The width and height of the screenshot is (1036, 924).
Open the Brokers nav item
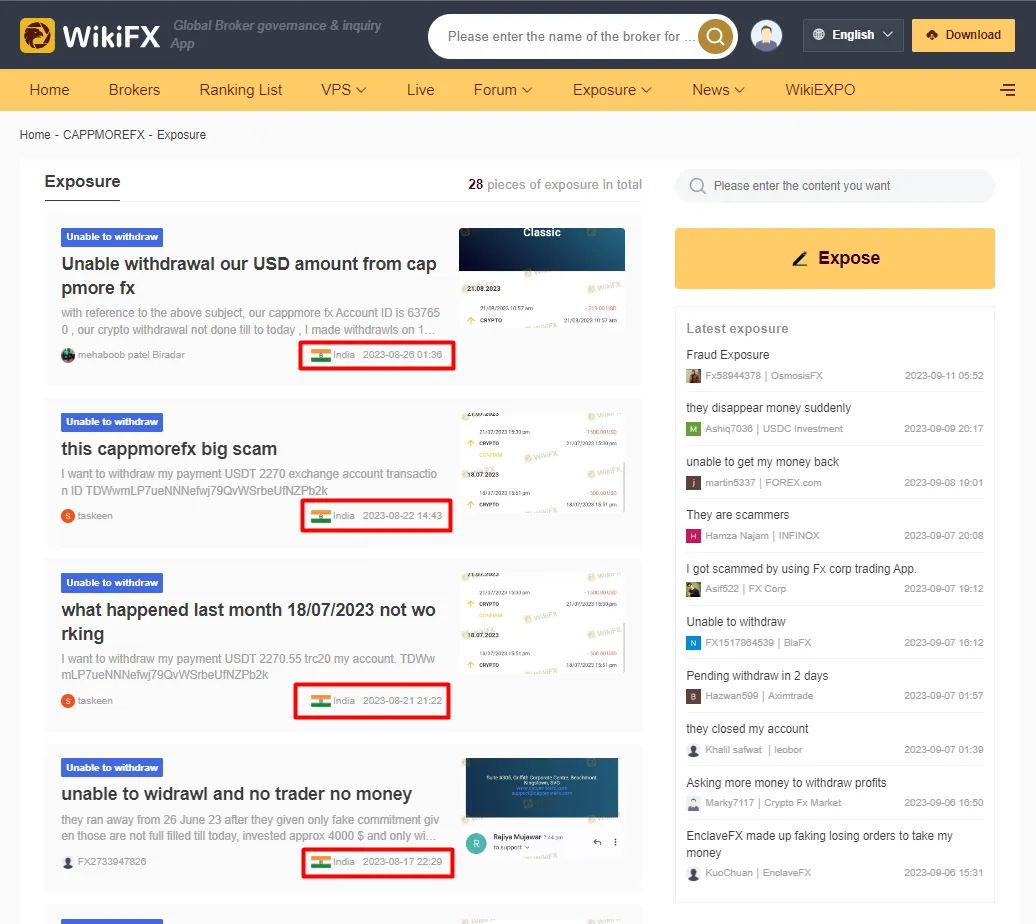point(134,90)
